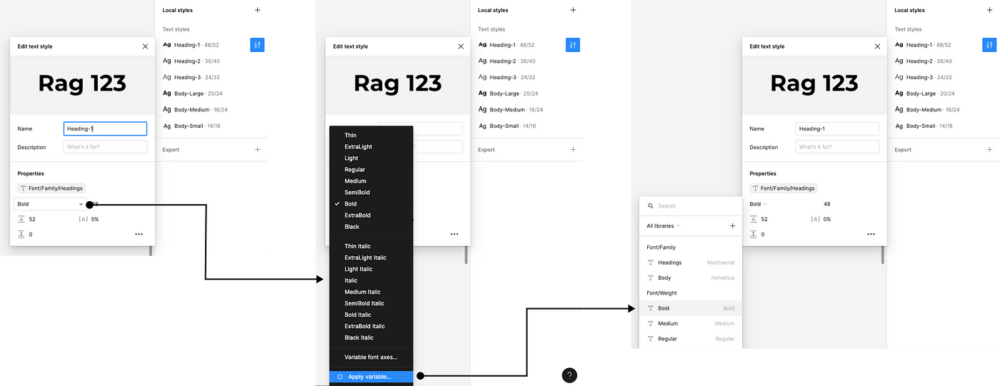Click the plus icon beside All libraries
This screenshot has width=1000, height=386.
point(732,226)
